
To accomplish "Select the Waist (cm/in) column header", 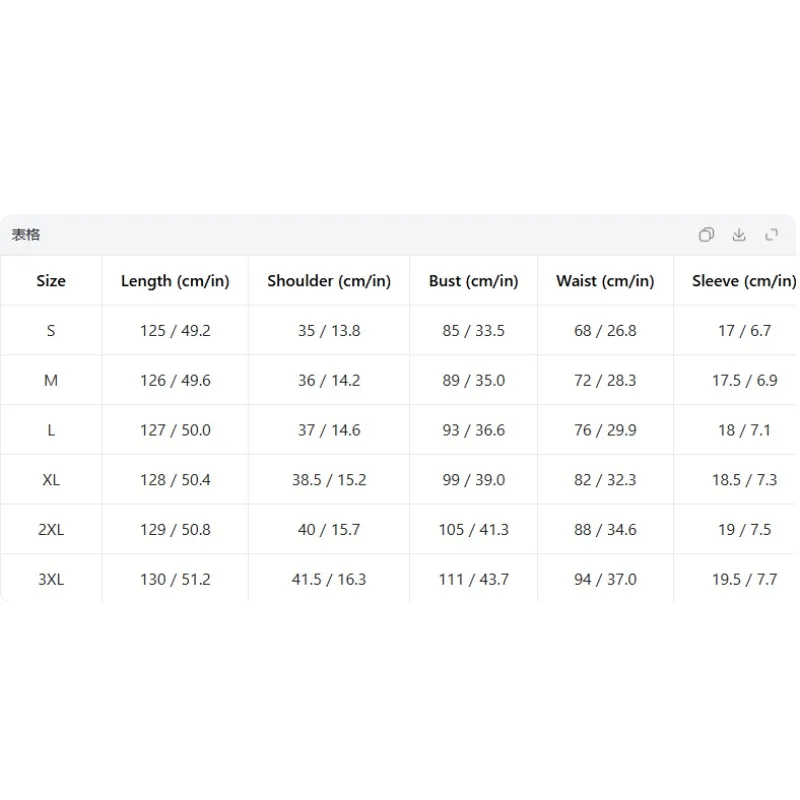I will pos(605,281).
